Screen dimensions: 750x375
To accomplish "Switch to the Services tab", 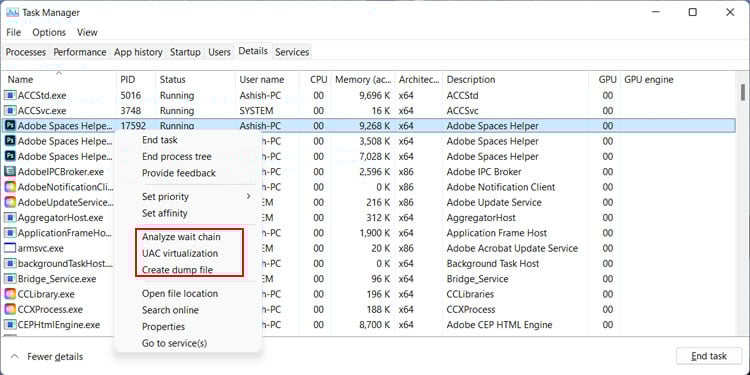I will 292,52.
